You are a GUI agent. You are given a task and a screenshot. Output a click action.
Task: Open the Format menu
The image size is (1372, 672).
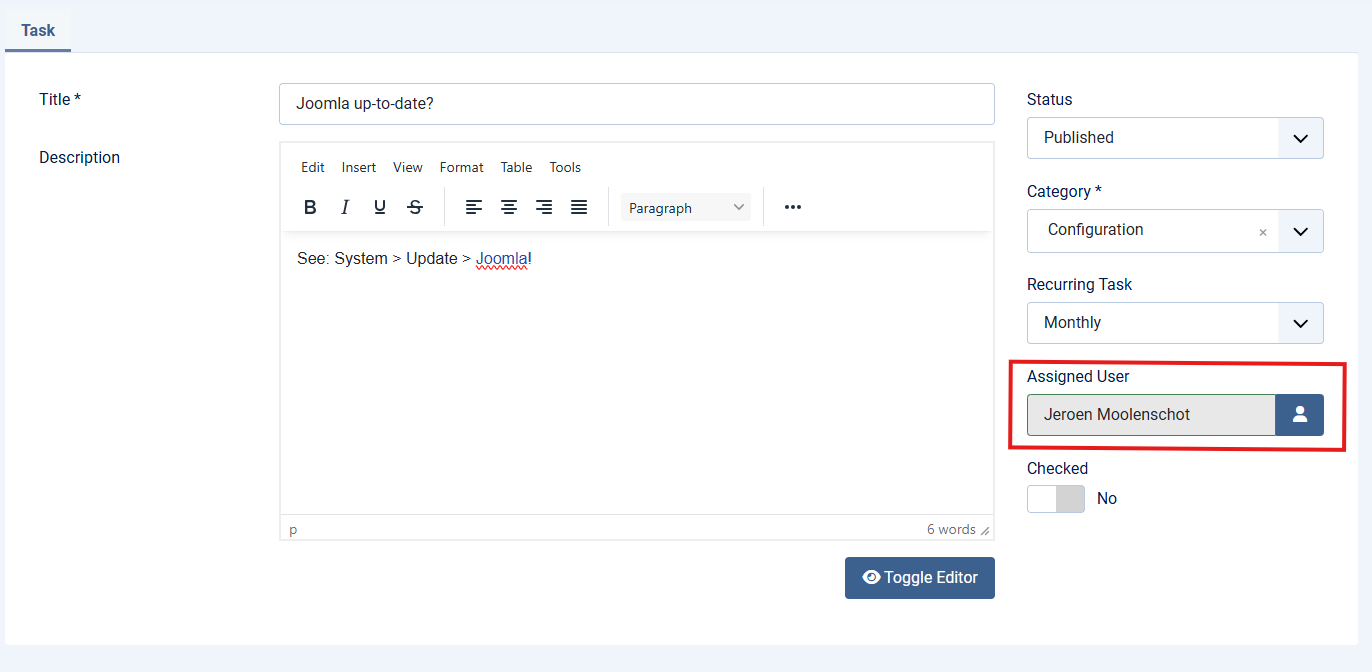pyautogui.click(x=461, y=167)
